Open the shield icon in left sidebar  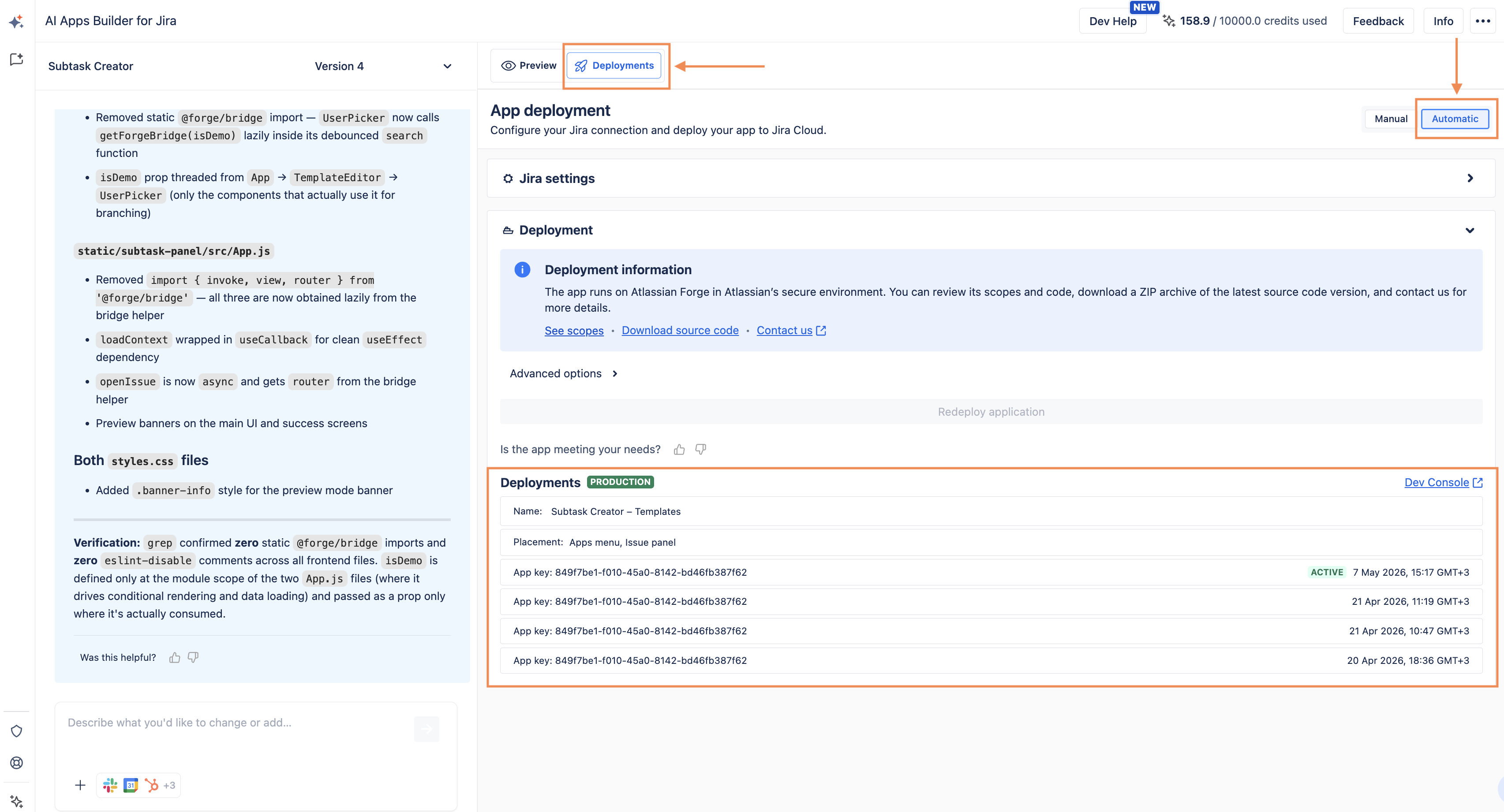pos(16,731)
